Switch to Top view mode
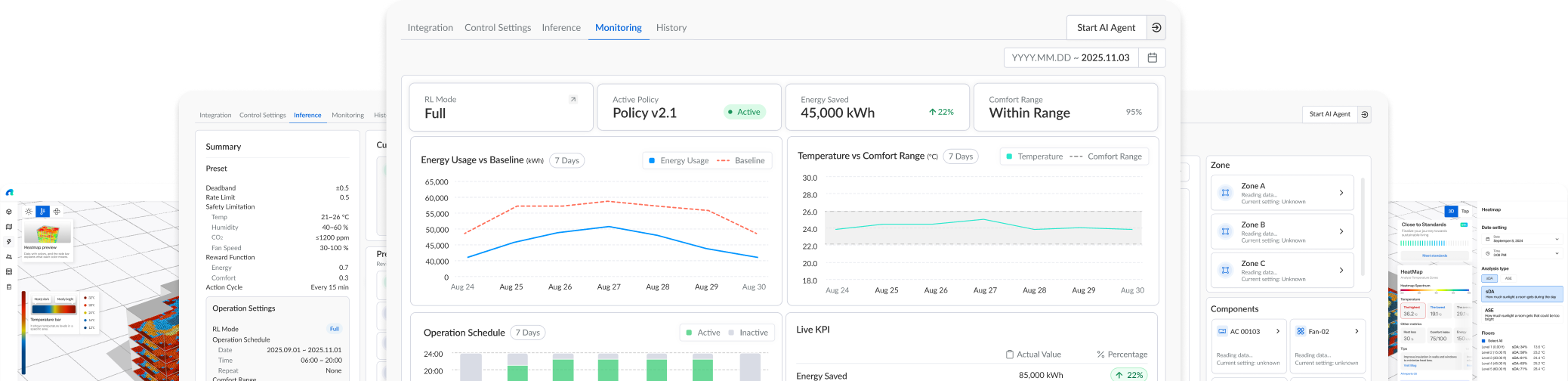Image resolution: width=1568 pixels, height=381 pixels. click(1465, 211)
